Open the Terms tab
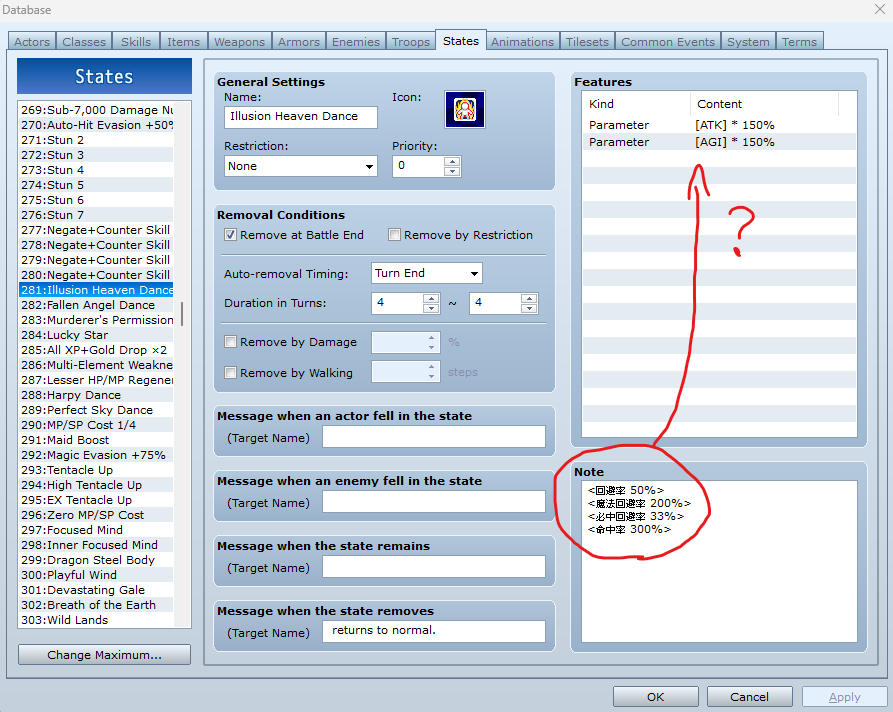The height and width of the screenshot is (712, 893). pos(799,42)
